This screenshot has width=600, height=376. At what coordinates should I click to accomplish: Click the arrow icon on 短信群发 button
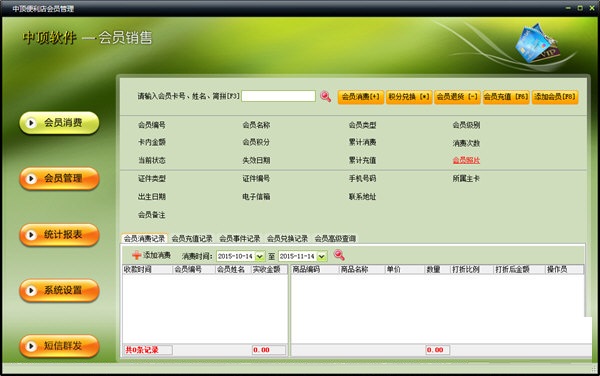tap(31, 346)
